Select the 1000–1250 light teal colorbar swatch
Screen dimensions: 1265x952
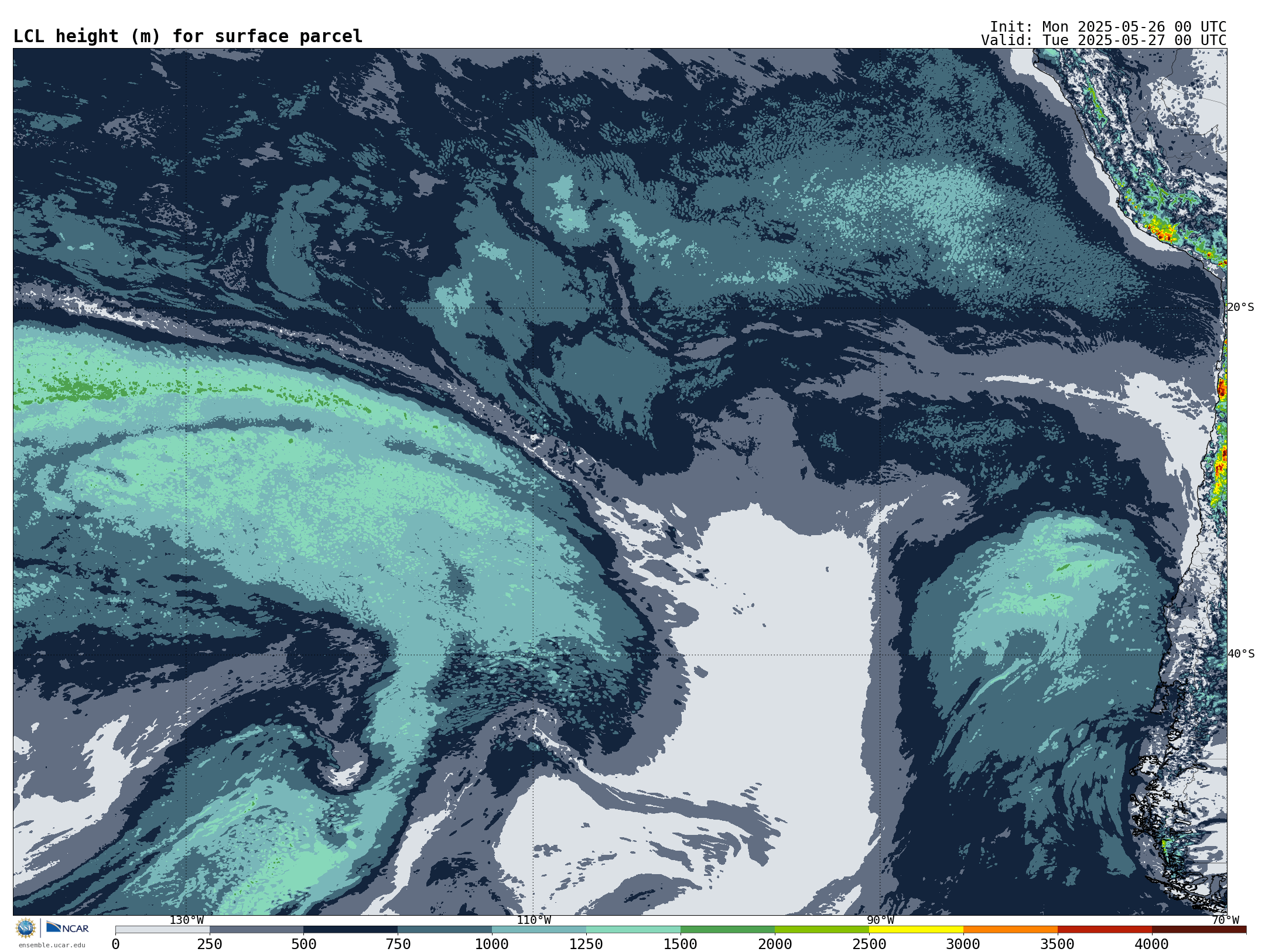(539, 930)
